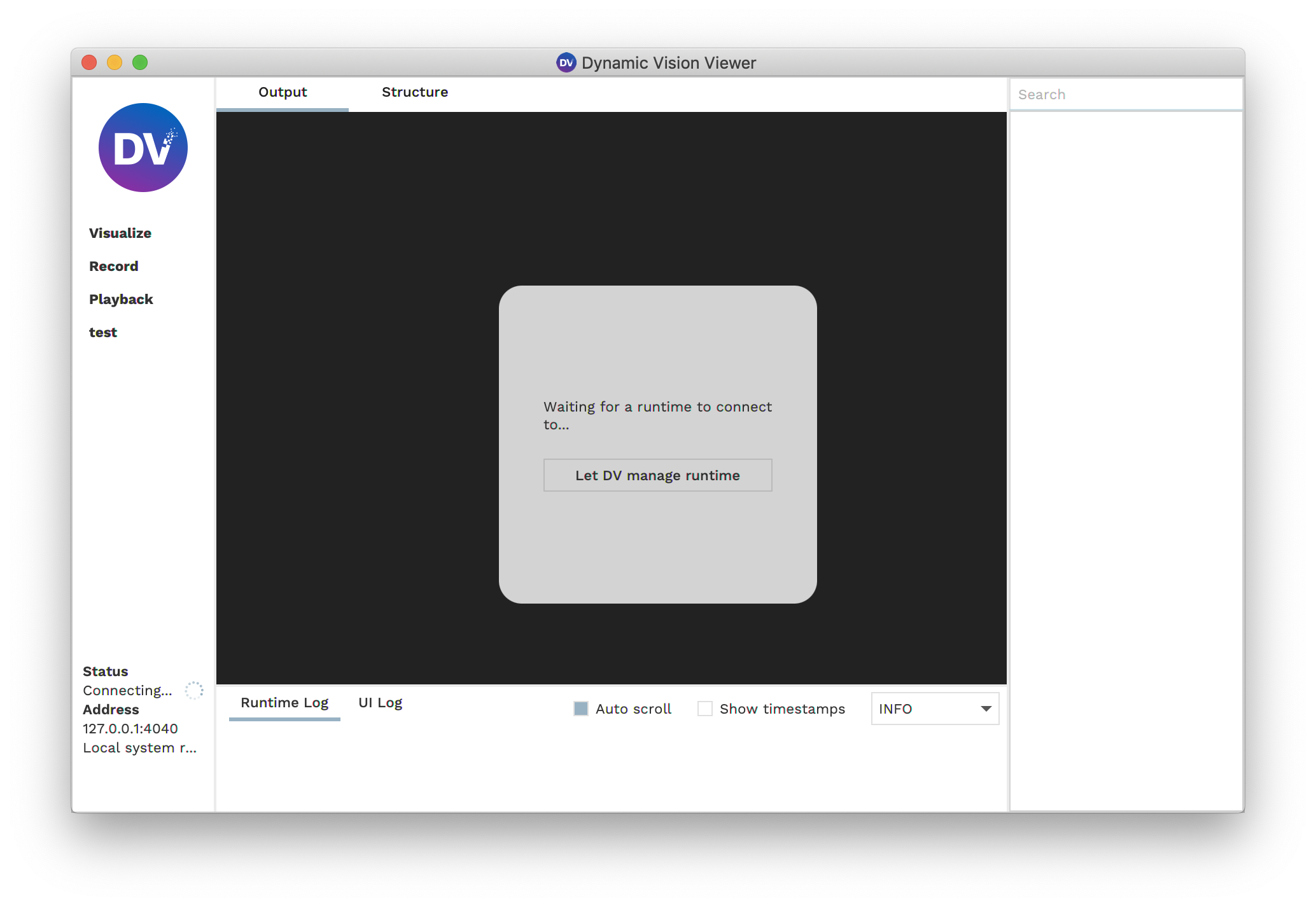
Task: Open the Playback section
Action: tap(121, 299)
